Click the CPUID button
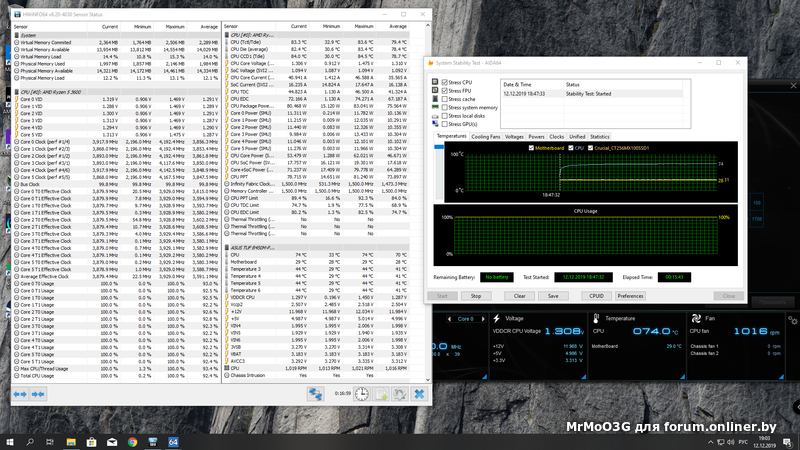Screen dimensions: 800x450 tap(596, 296)
